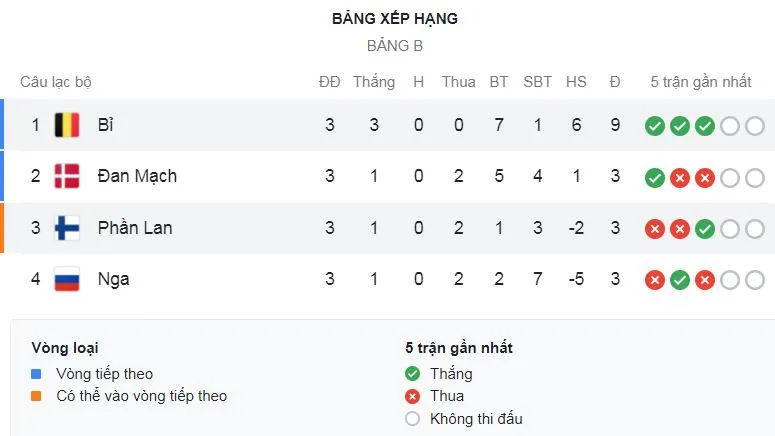The width and height of the screenshot is (775, 436).
Task: Click the SBT column header
Action: [538, 82]
